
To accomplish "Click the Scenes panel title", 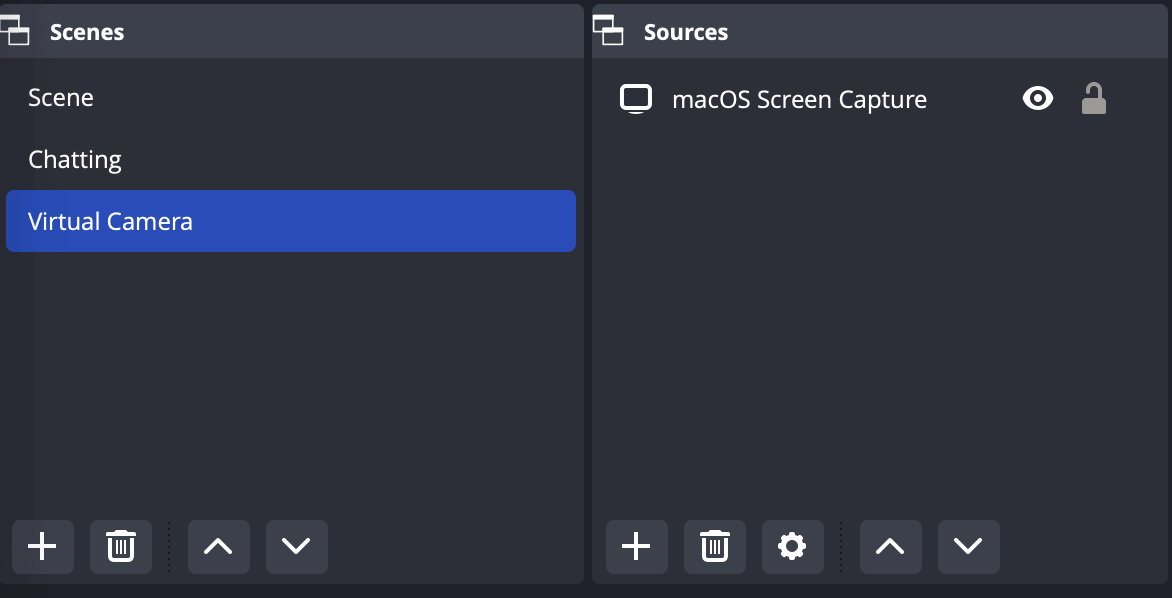I will pos(87,32).
